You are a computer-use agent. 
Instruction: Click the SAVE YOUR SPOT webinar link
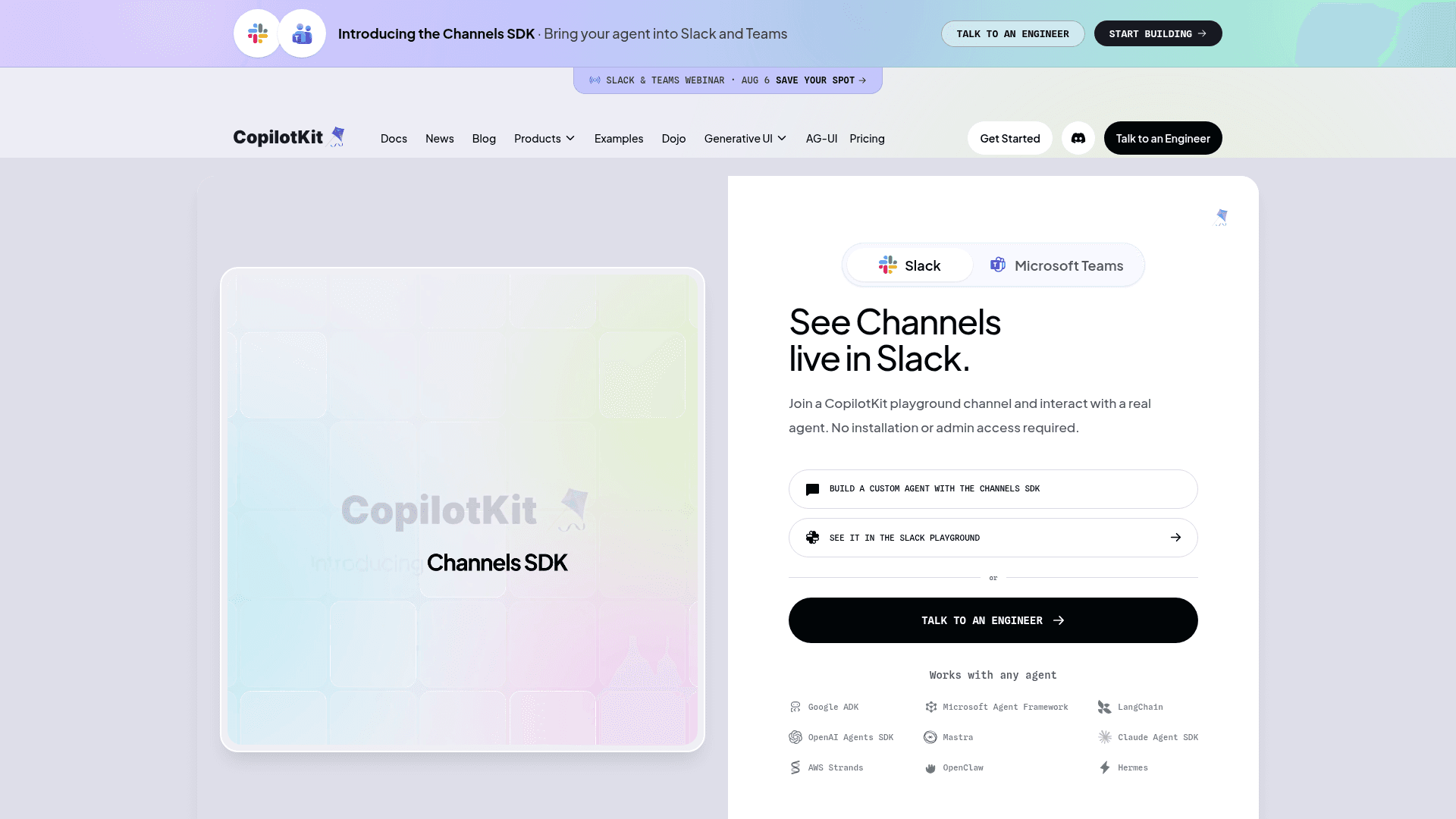(821, 80)
